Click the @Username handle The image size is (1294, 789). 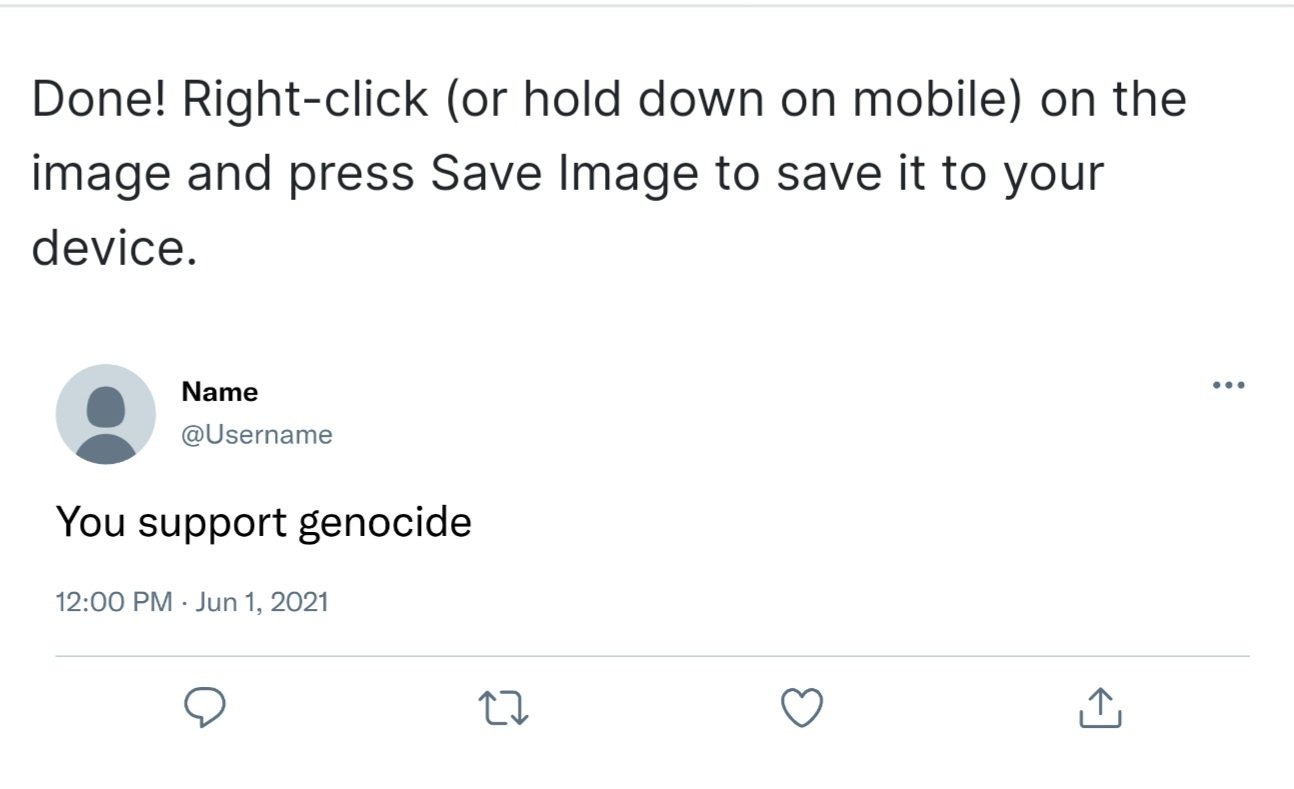pos(257,435)
